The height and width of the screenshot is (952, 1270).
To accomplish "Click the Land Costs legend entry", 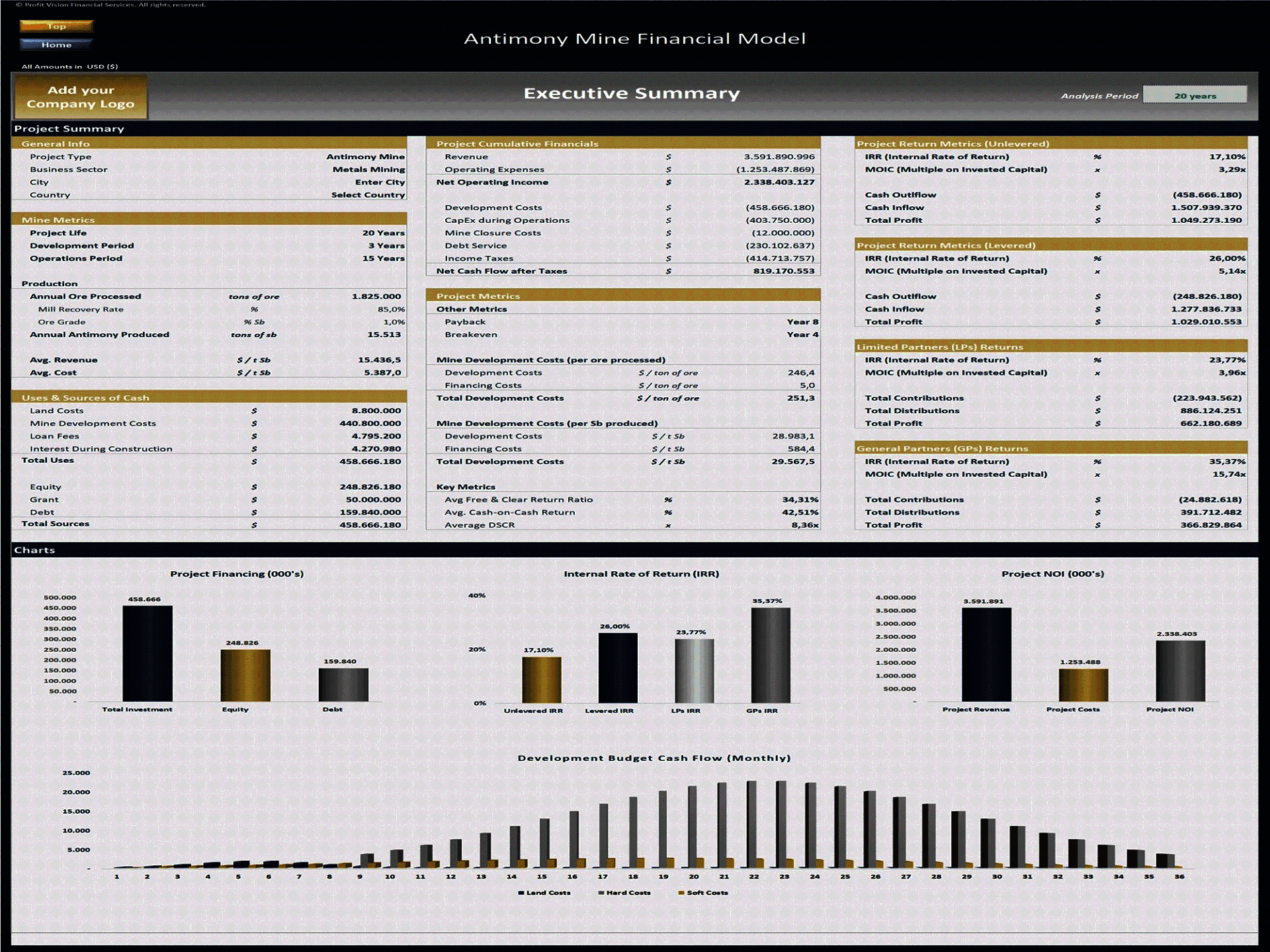I will coord(544,892).
